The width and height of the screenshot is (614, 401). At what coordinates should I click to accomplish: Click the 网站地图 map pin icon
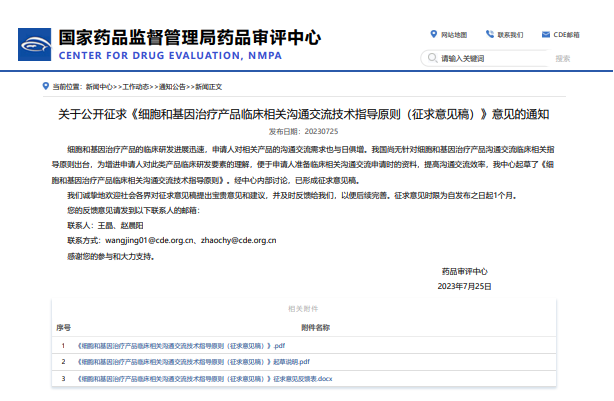point(434,35)
